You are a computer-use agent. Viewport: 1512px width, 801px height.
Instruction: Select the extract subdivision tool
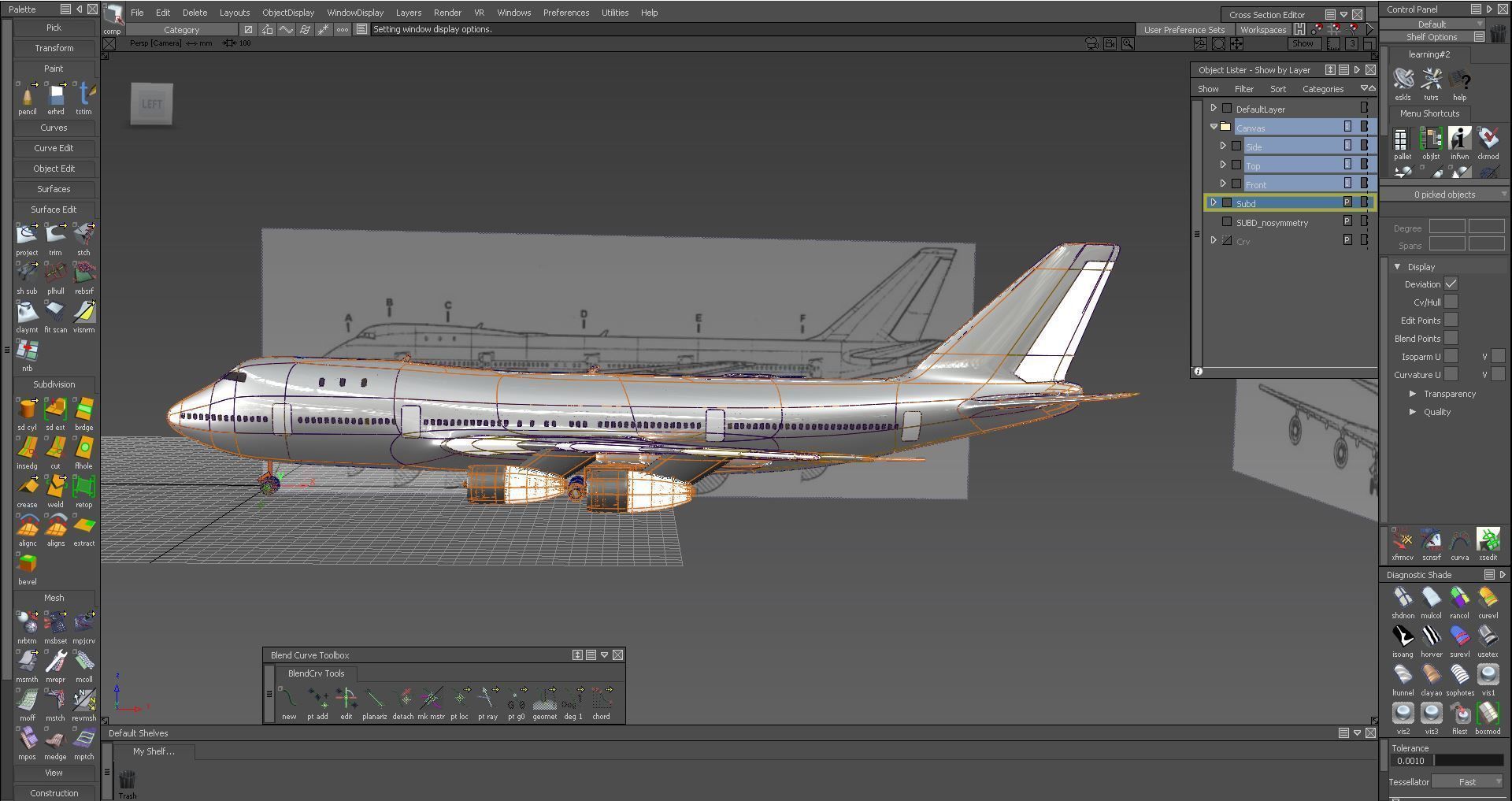(83, 525)
